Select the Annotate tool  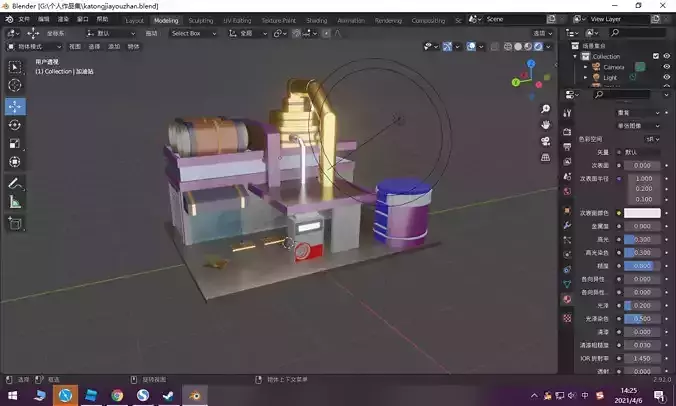pyautogui.click(x=15, y=183)
